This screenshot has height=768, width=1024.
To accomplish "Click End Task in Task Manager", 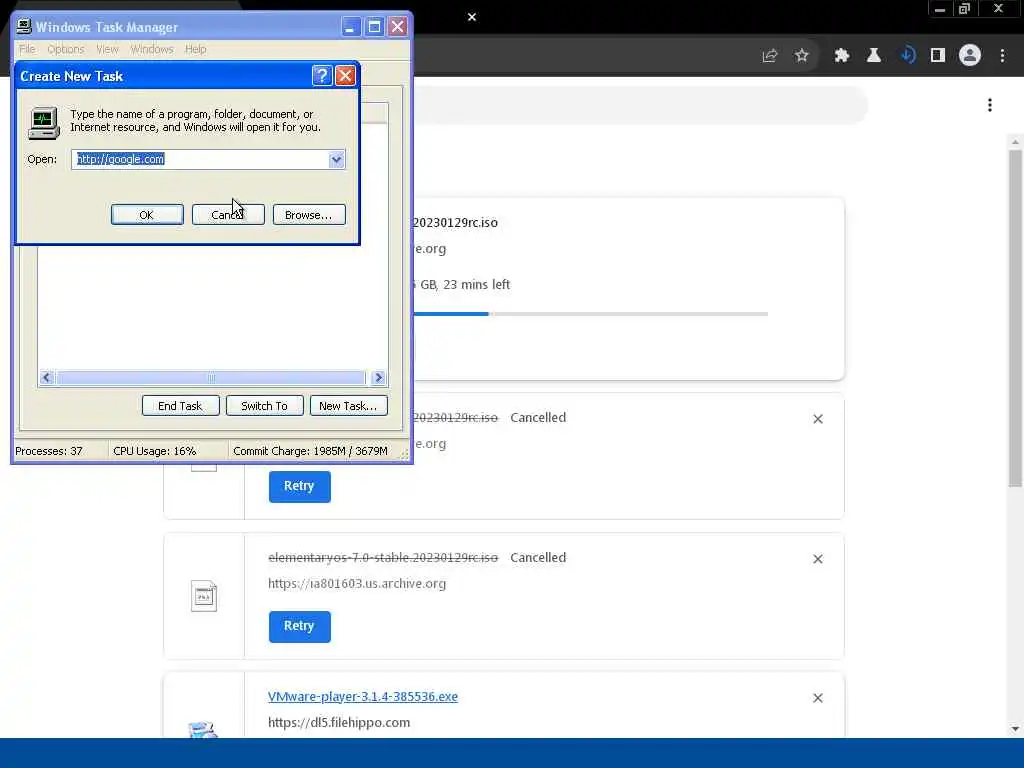I will pyautogui.click(x=180, y=406).
